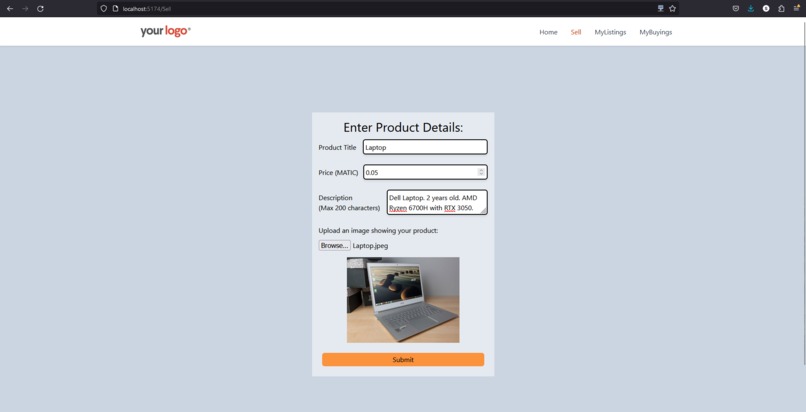Image resolution: width=806 pixels, height=412 pixels.
Task: Click the monitor icon beside the bookmark star
Action: click(661, 9)
